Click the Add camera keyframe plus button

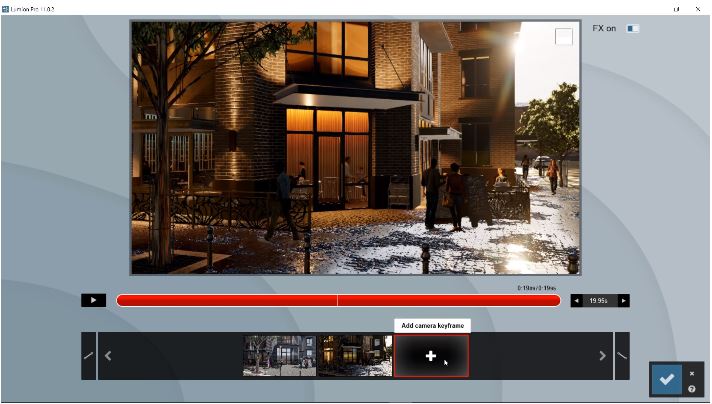[x=431, y=356]
